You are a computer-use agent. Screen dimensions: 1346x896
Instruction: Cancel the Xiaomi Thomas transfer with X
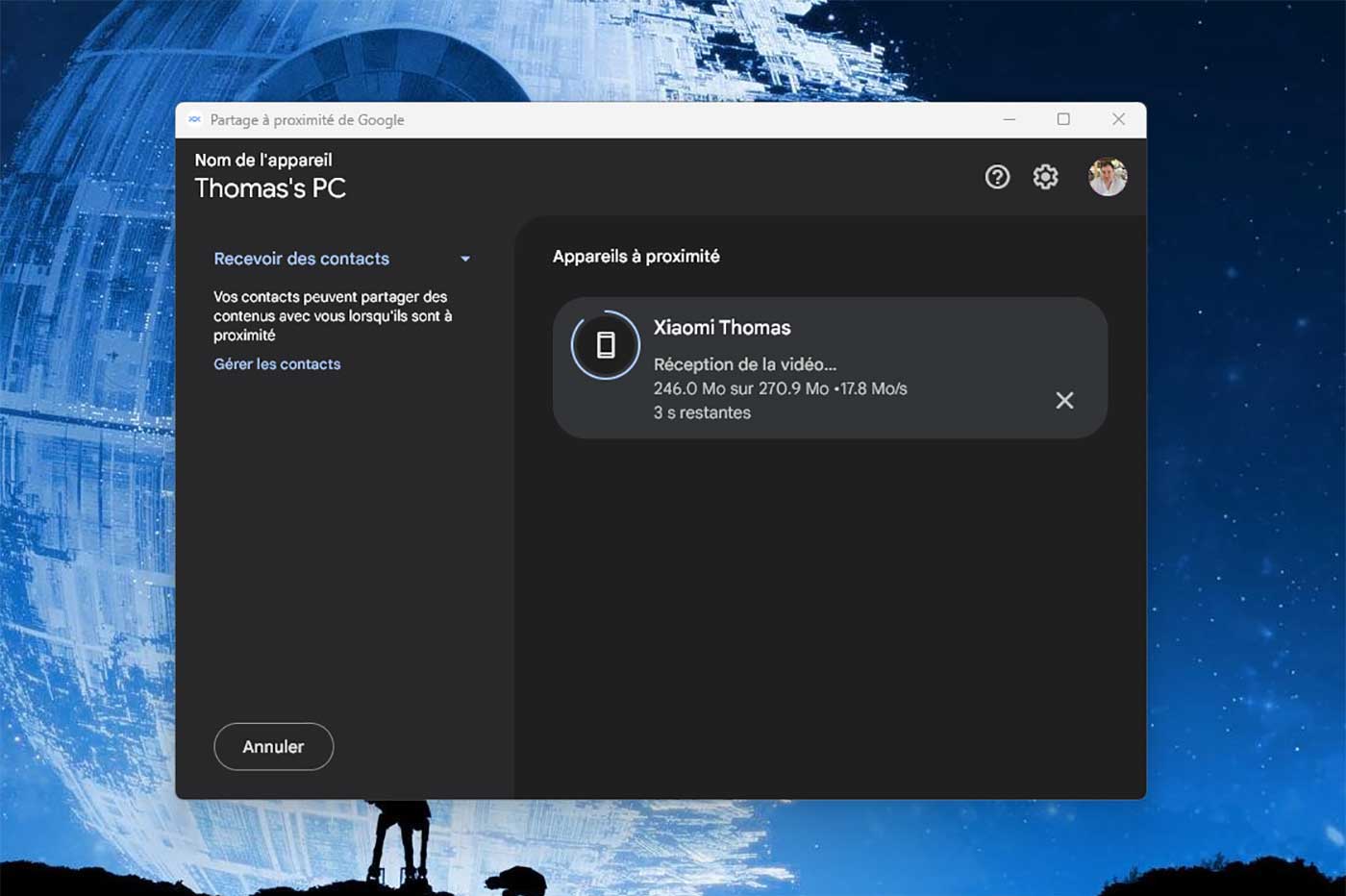[1064, 400]
